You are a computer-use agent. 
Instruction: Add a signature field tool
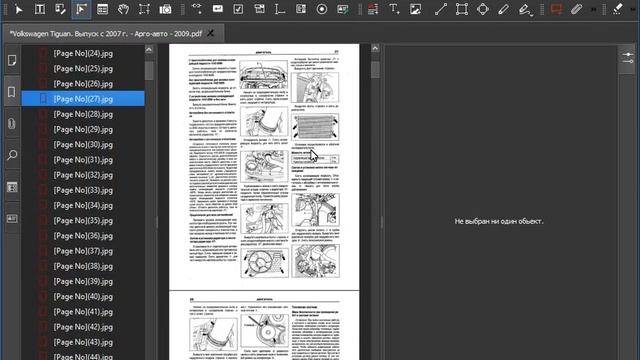tap(343, 9)
